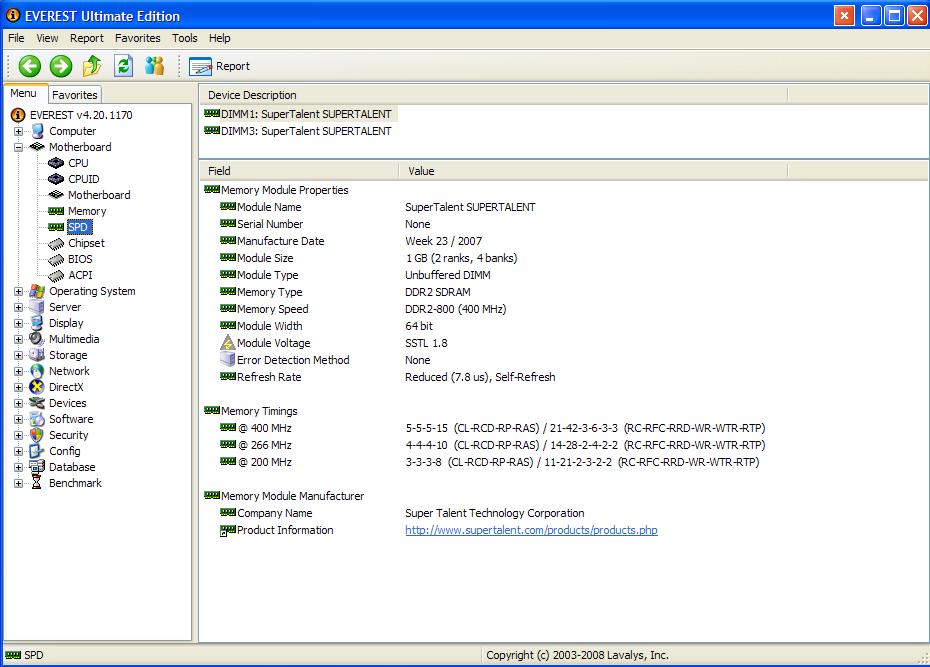
Task: Open the Help menu
Action: pos(219,38)
